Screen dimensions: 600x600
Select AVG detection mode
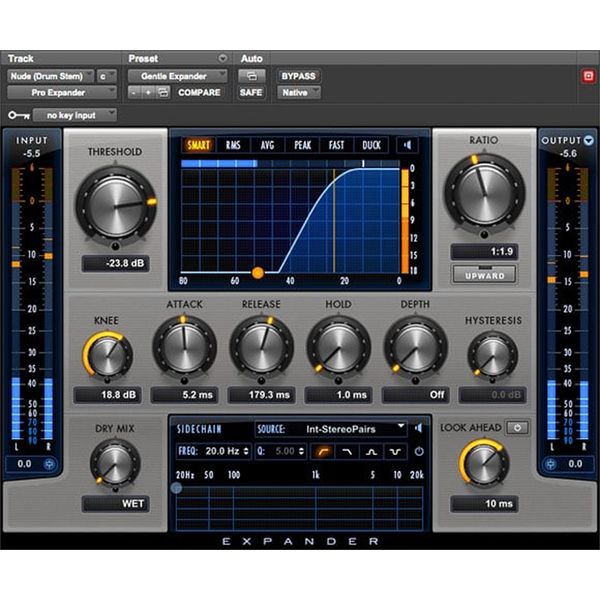267,145
